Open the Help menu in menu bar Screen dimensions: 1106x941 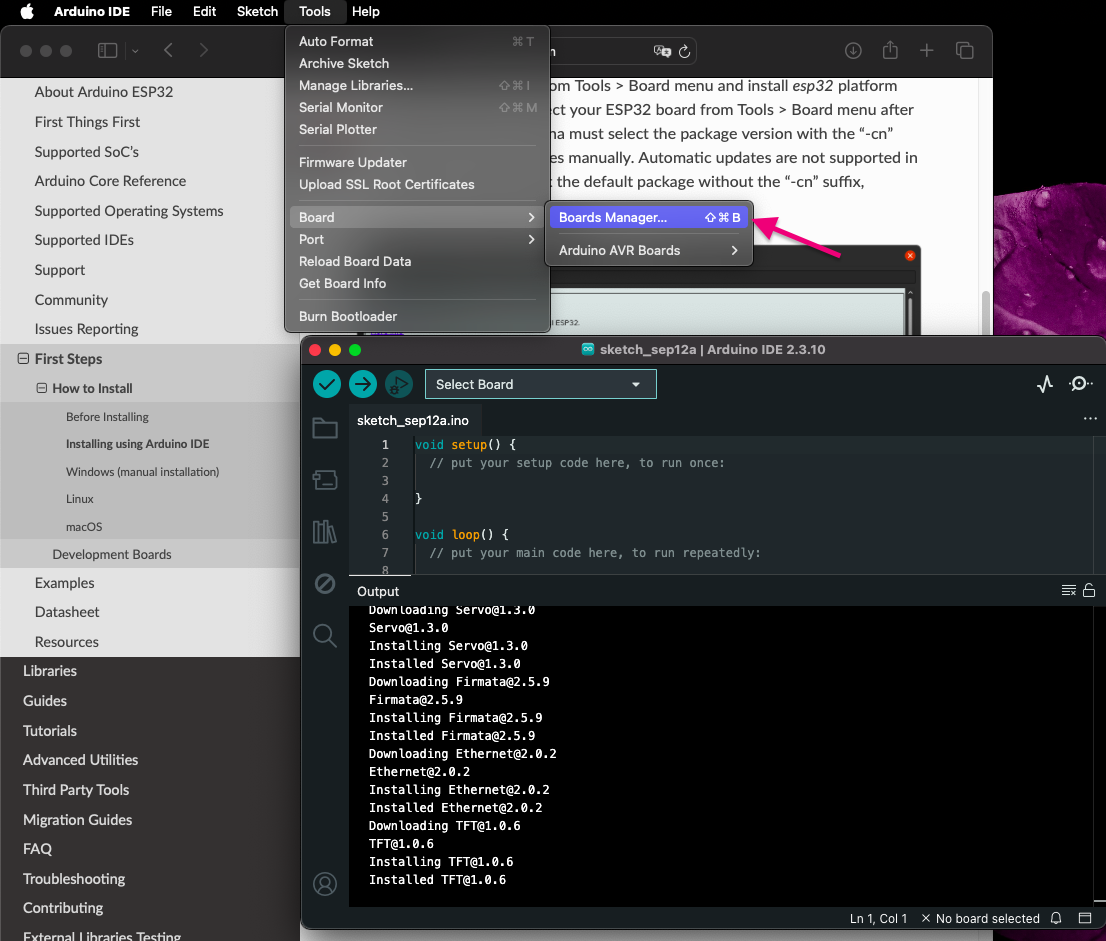365,11
